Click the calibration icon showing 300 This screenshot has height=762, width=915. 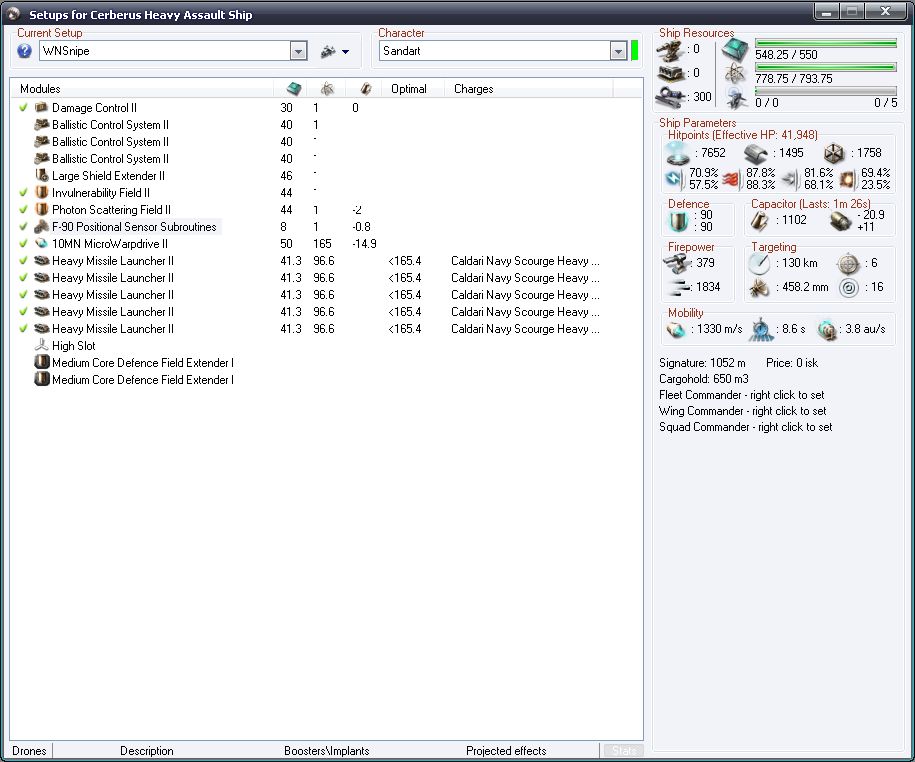(x=670, y=97)
